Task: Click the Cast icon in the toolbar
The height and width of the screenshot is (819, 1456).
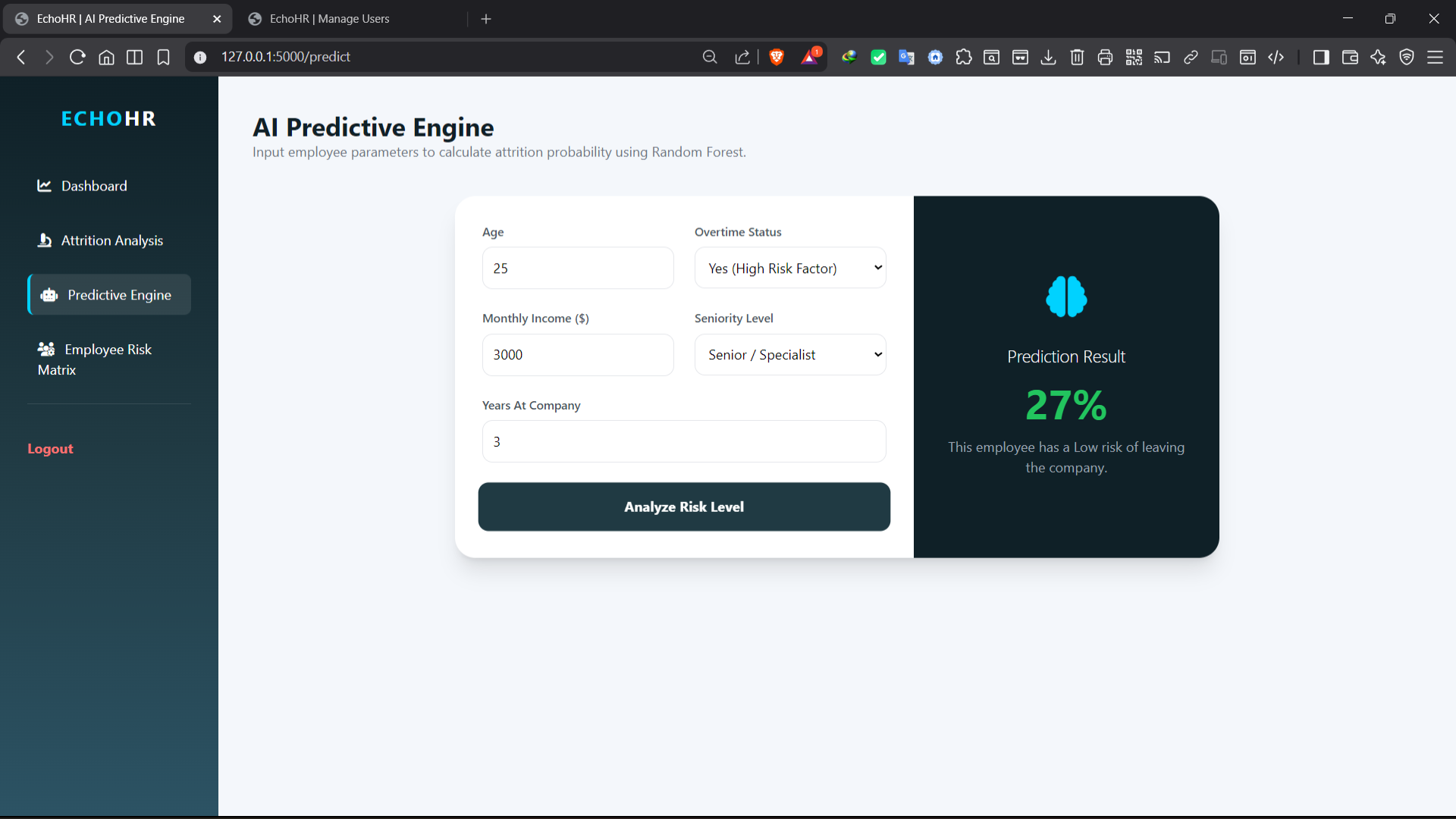Action: pos(1162,57)
